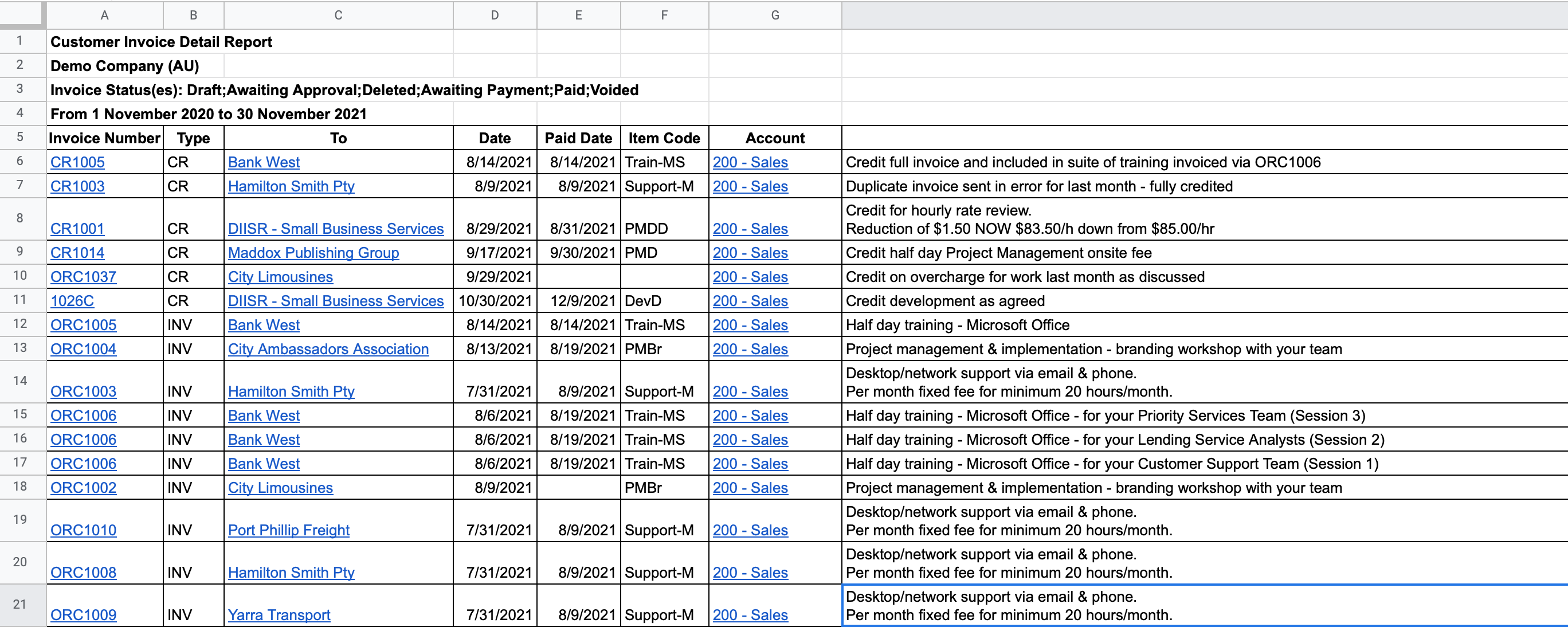Click the select-all corner box
1568x627 pixels.
coord(22,14)
